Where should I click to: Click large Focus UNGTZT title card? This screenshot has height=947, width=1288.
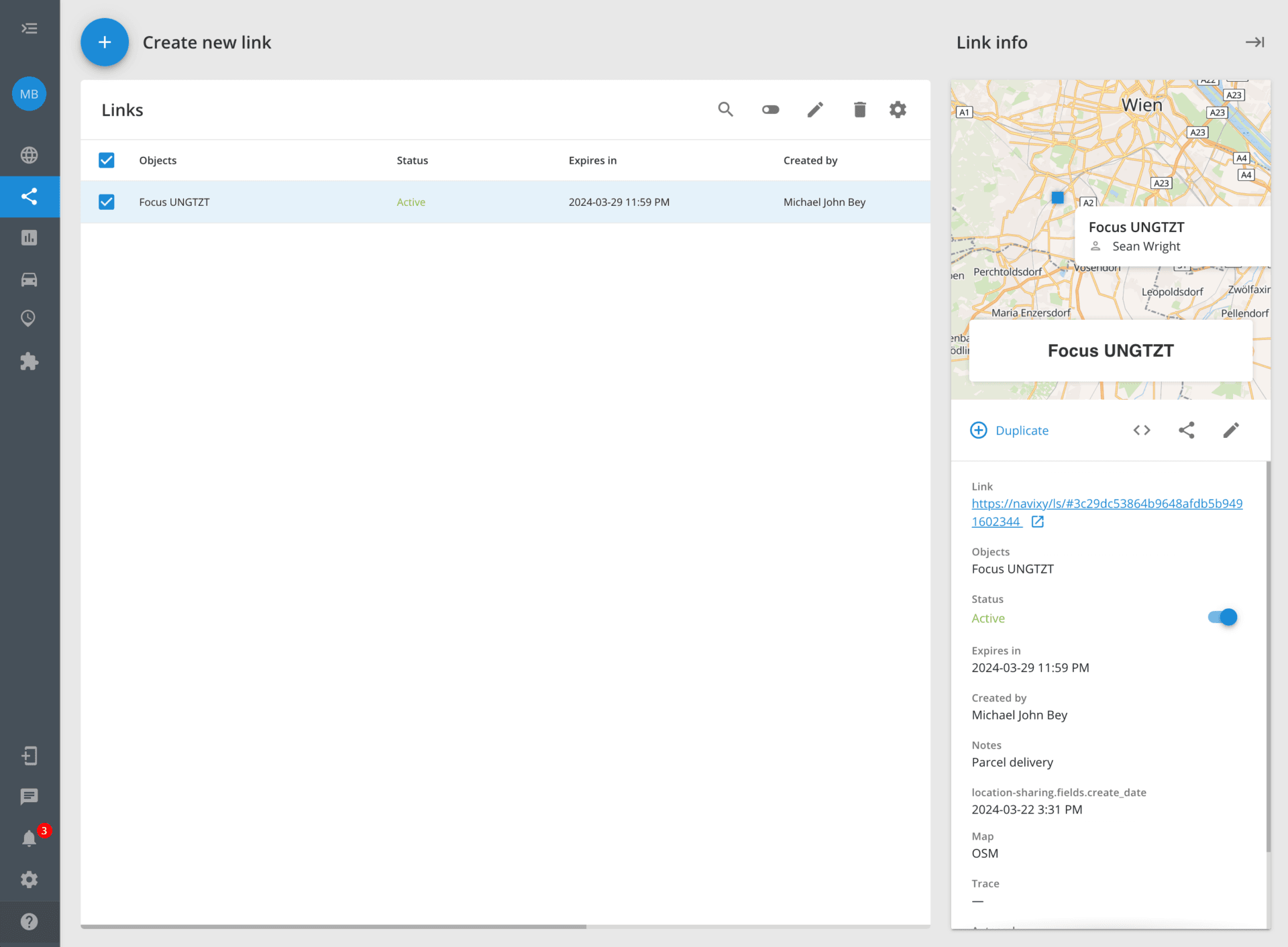[1111, 351]
